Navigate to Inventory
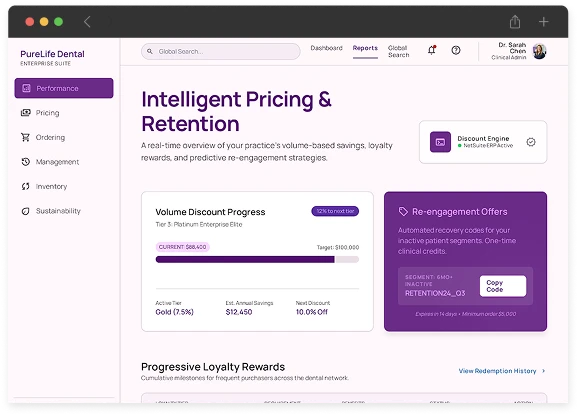Image resolution: width=579 pixels, height=416 pixels. point(64,186)
